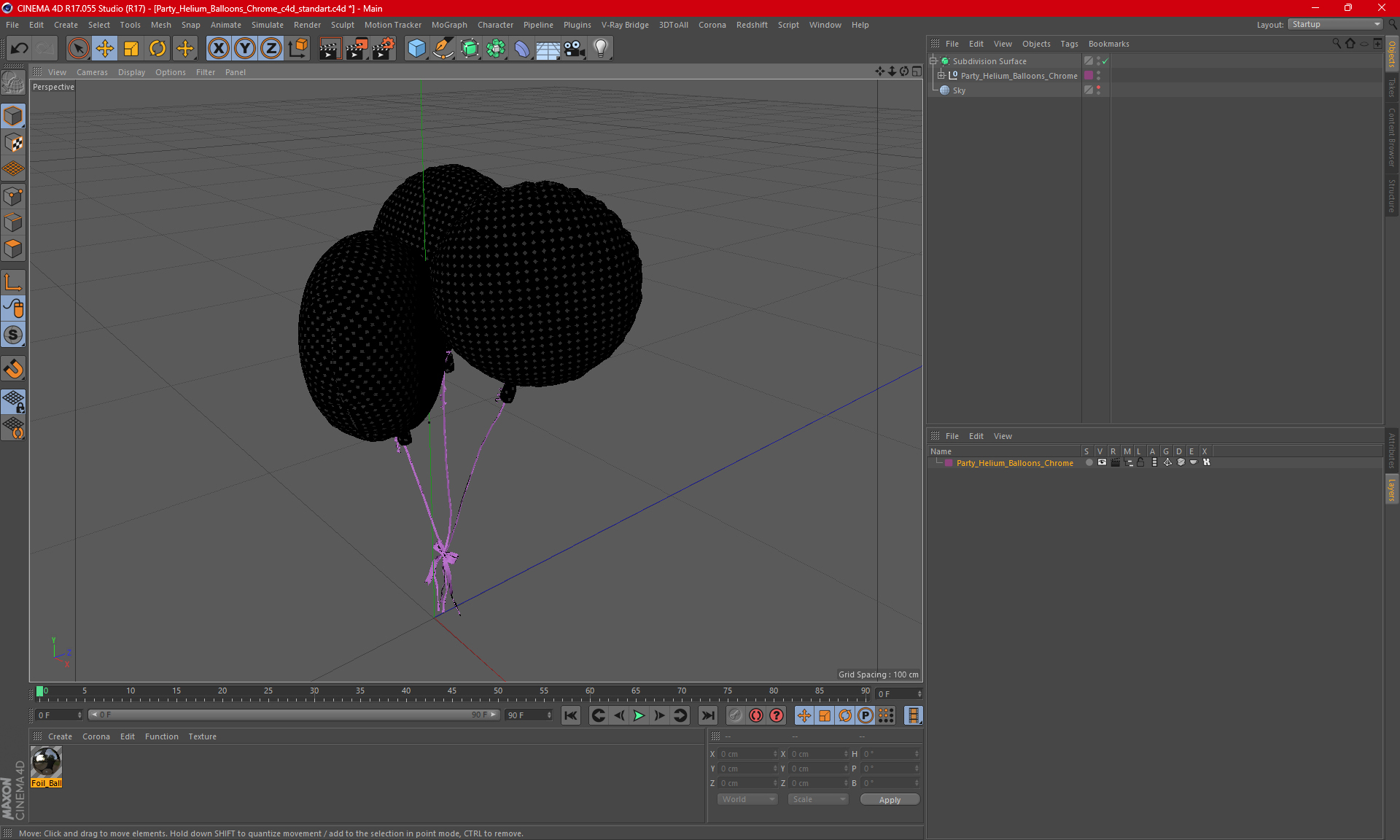1400x840 pixels.
Task: Toggle layer visibility eye icon
Action: click(x=1102, y=462)
